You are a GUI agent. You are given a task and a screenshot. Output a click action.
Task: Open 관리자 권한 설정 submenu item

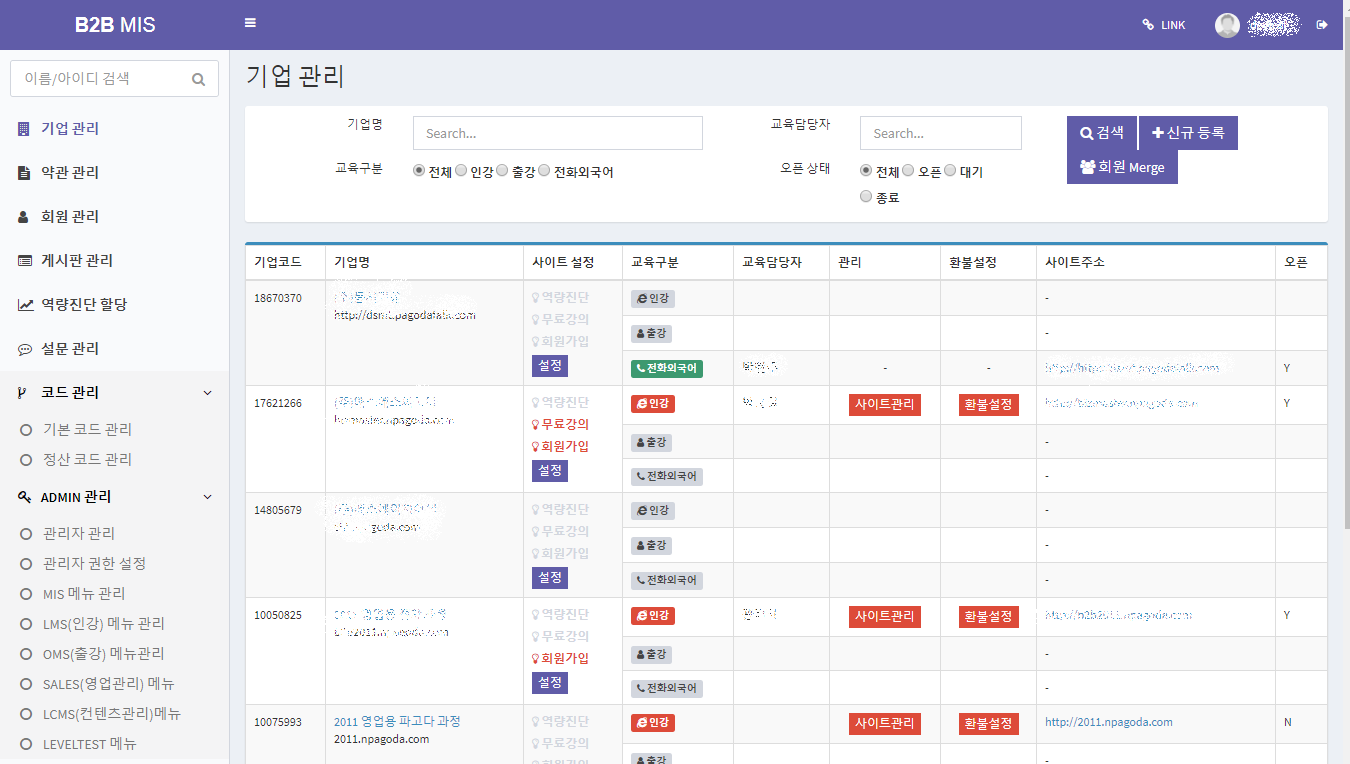pos(94,563)
